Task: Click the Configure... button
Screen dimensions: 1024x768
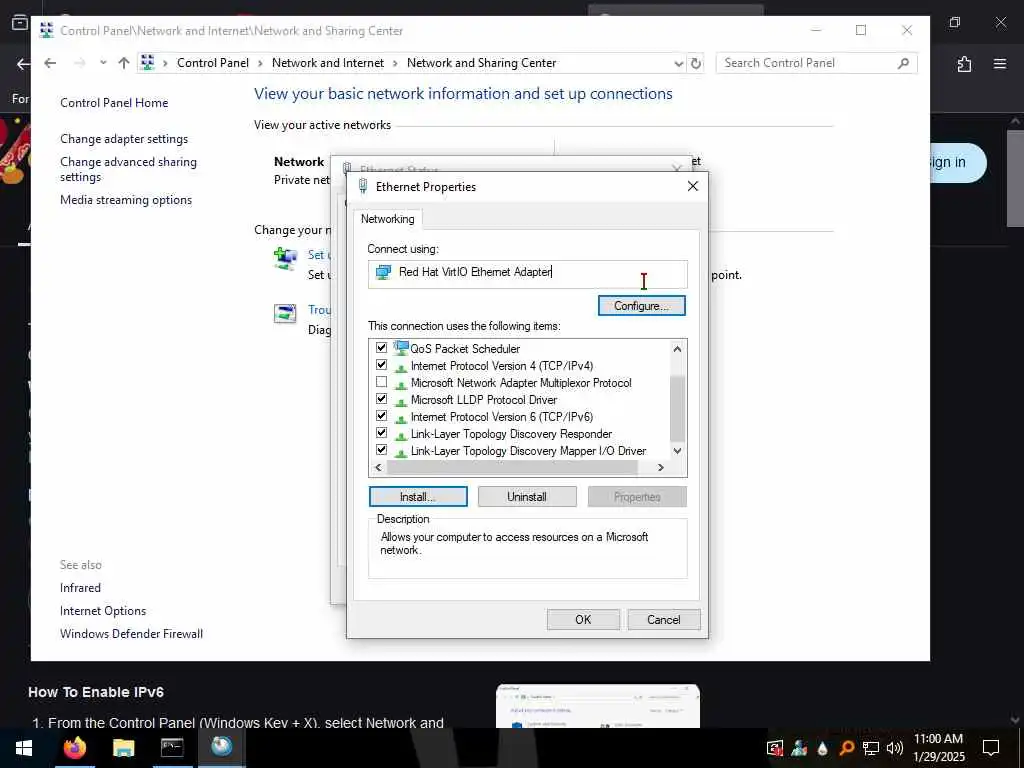Action: pyautogui.click(x=641, y=306)
